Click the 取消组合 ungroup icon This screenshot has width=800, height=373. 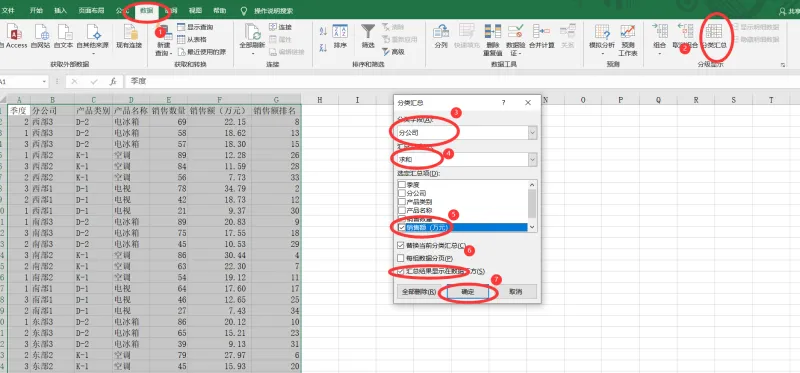click(x=685, y=37)
